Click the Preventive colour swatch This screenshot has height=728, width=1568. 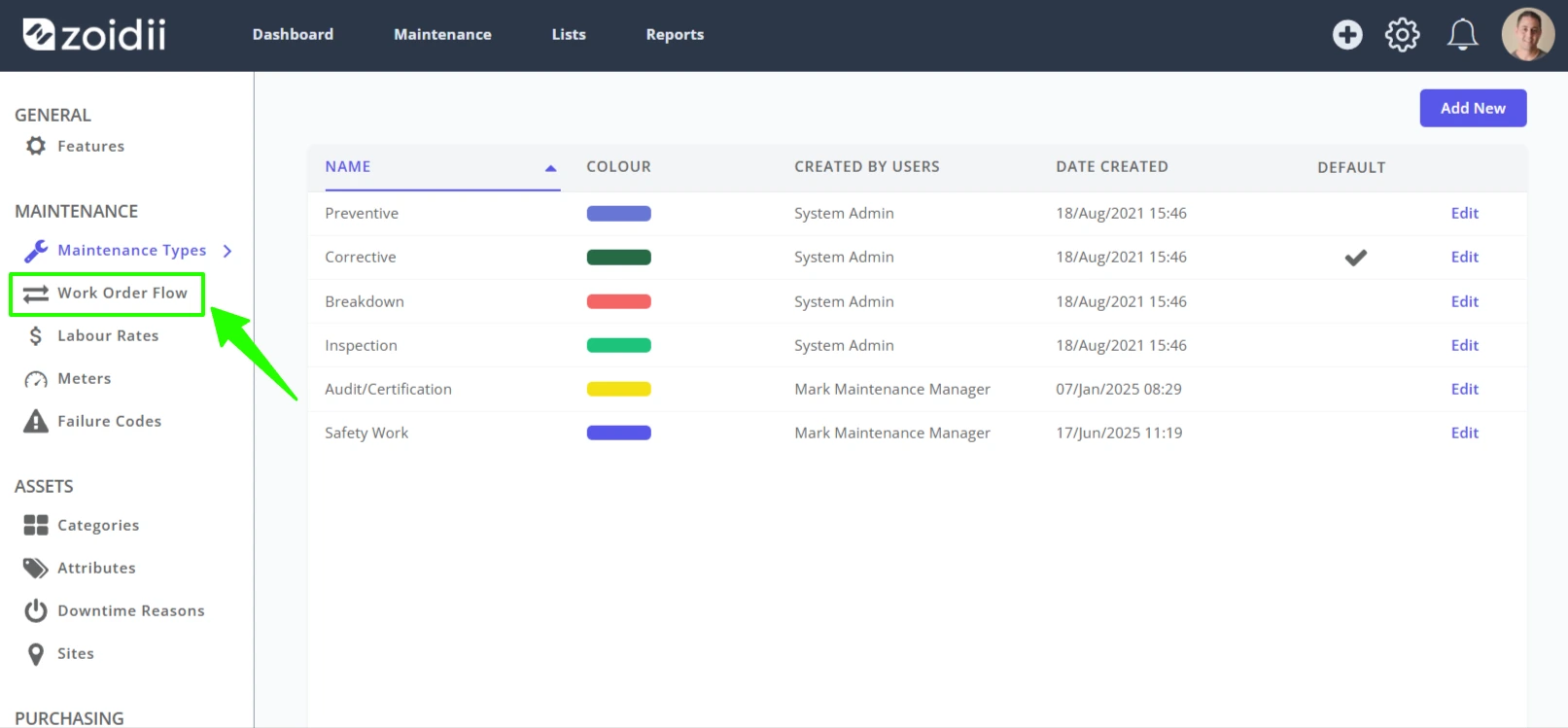tap(618, 214)
